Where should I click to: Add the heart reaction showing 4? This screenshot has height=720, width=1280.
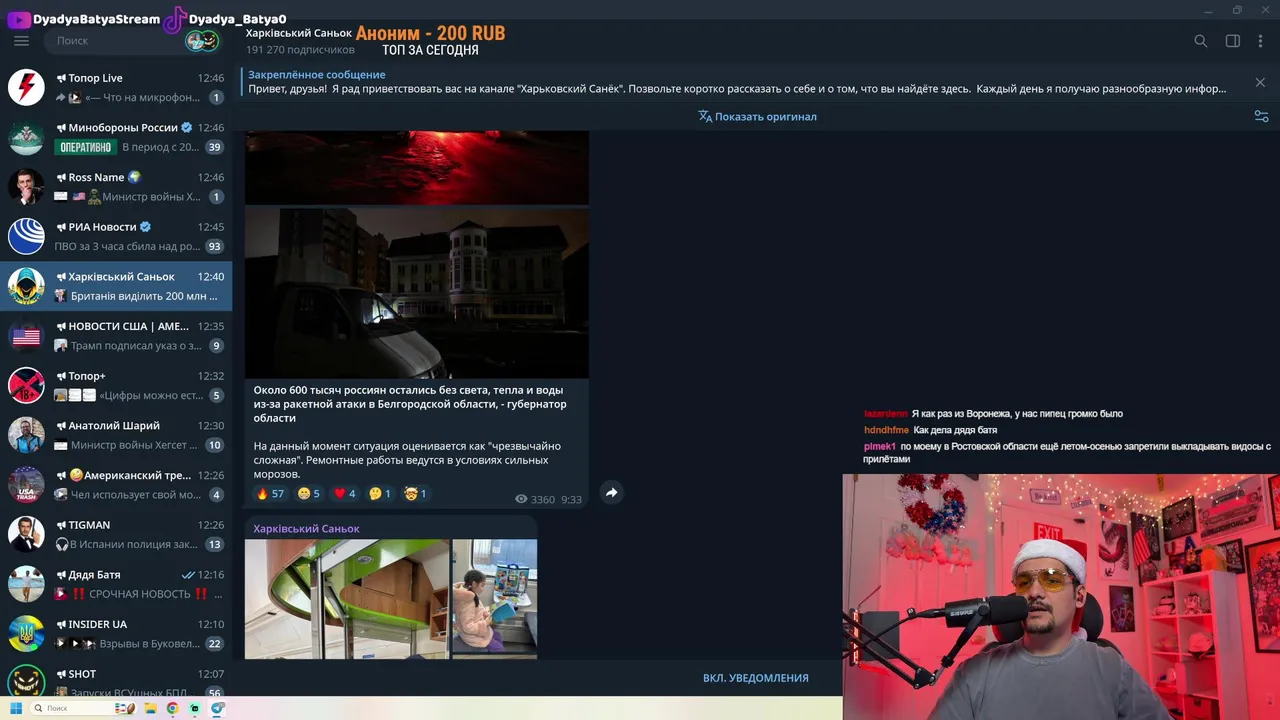345,494
